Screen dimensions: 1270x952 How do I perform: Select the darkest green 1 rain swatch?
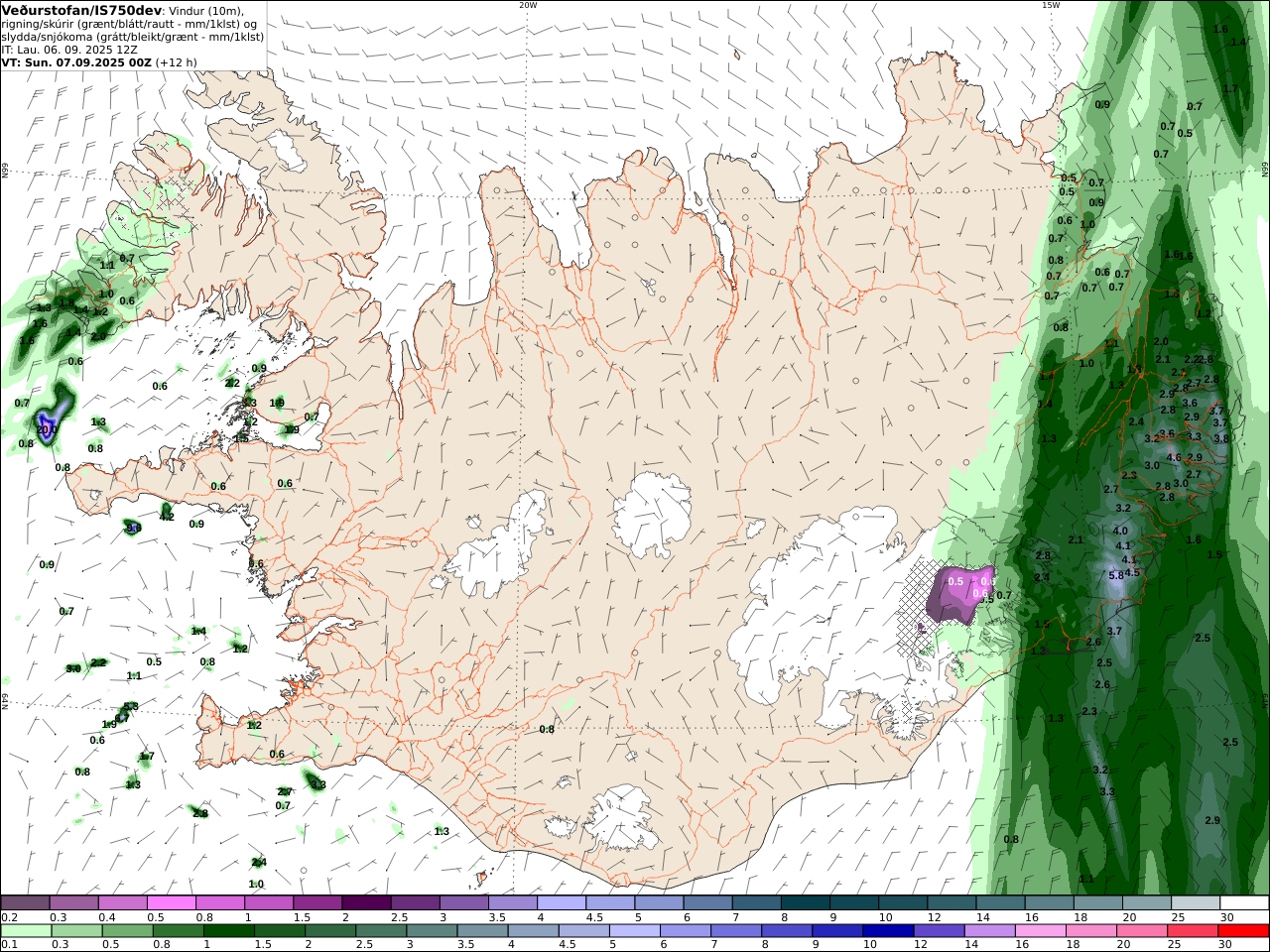(229, 931)
